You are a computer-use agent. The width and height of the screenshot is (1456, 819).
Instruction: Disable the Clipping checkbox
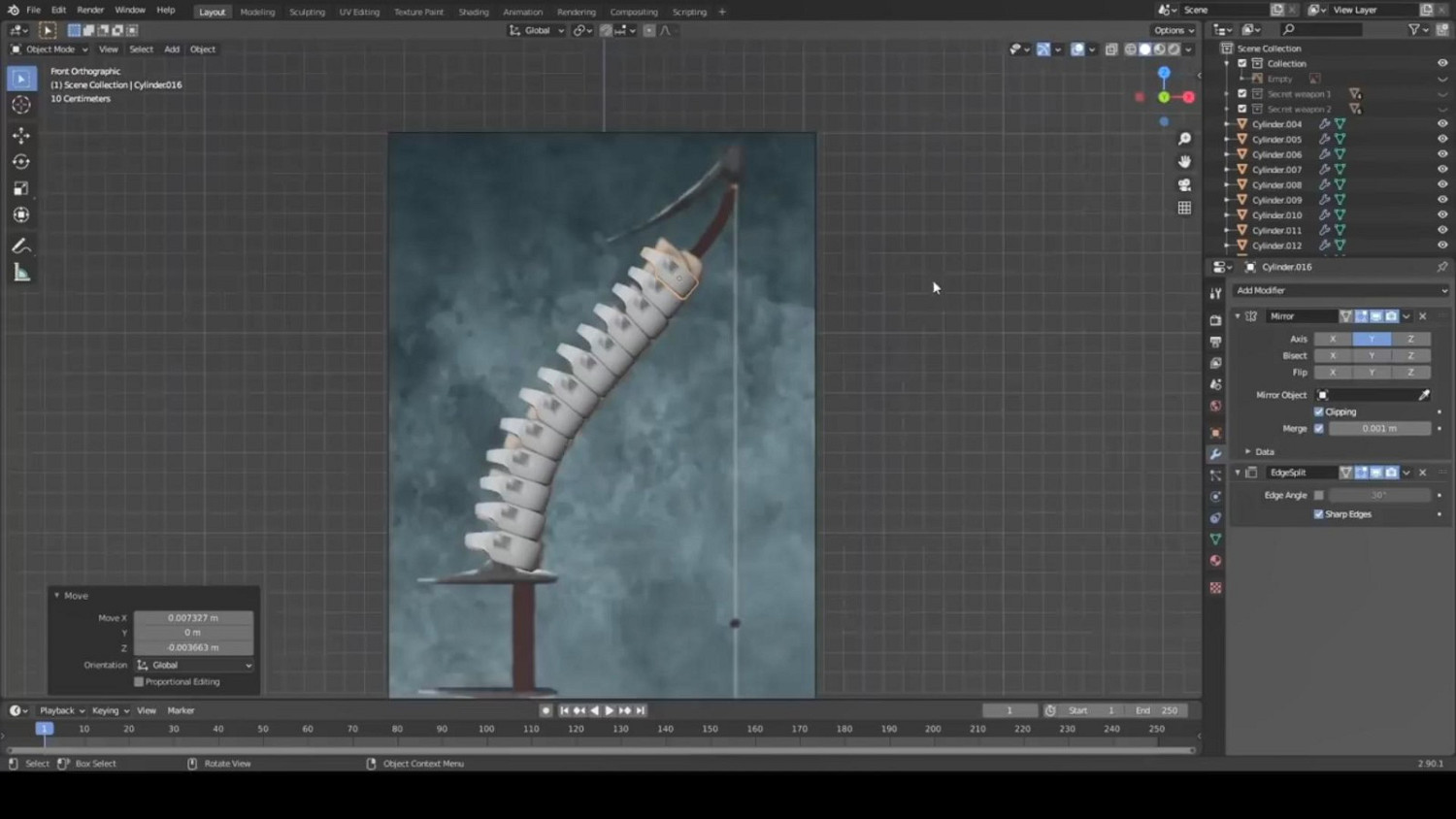(1319, 411)
